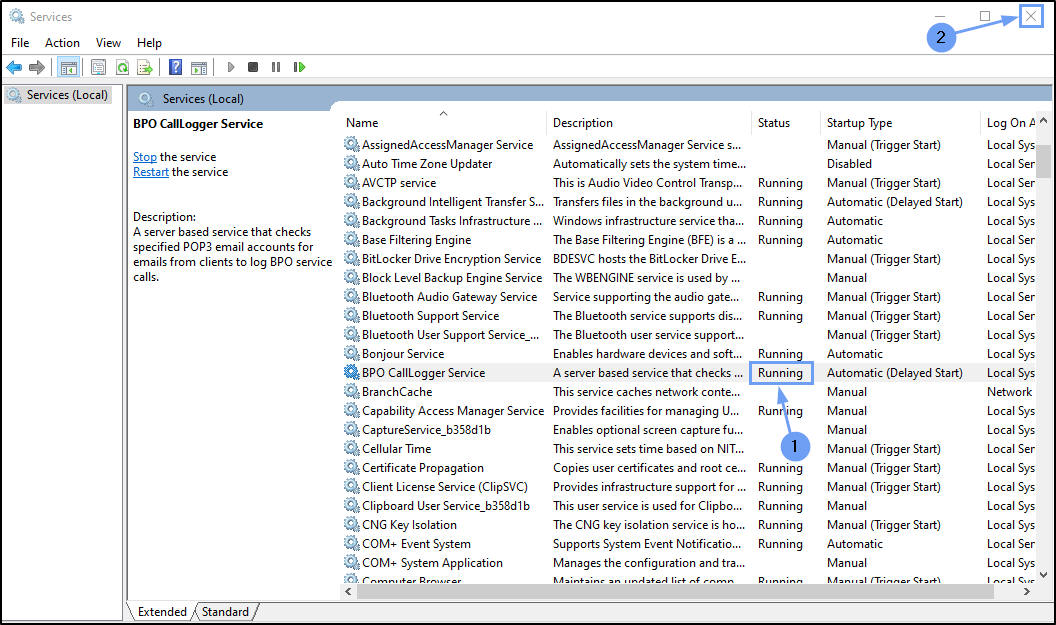The width and height of the screenshot is (1056, 625).
Task: Click the Export List toolbar icon
Action: 145,67
